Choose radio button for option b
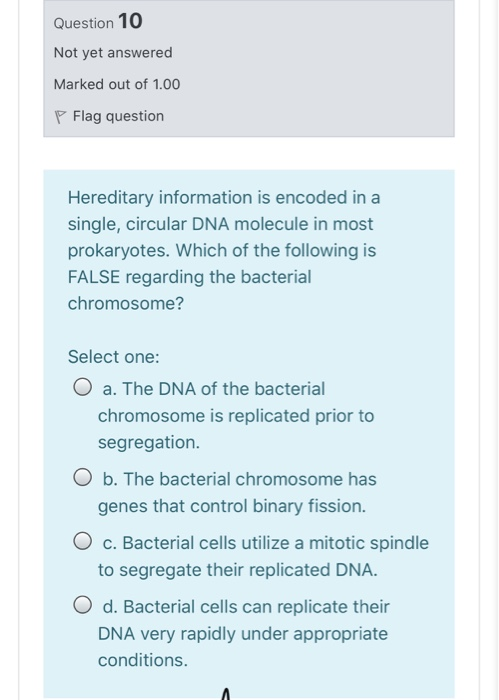499x700 pixels. click(83, 477)
